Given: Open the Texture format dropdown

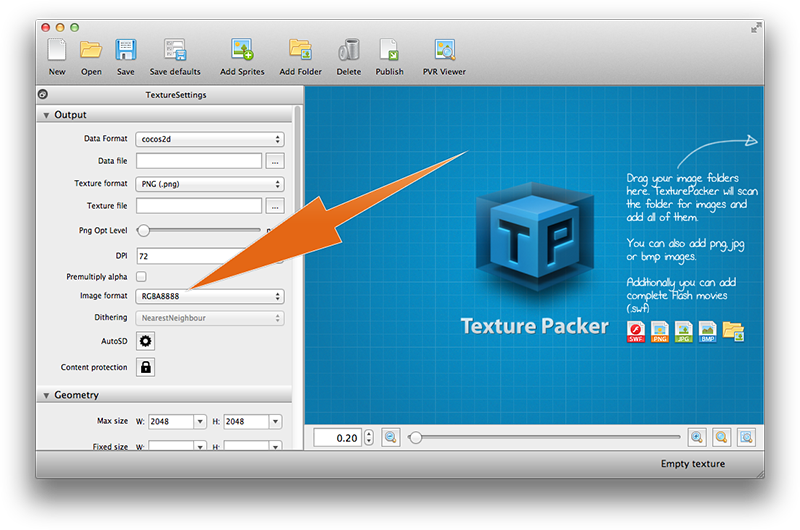Looking at the screenshot, I should pos(209,184).
